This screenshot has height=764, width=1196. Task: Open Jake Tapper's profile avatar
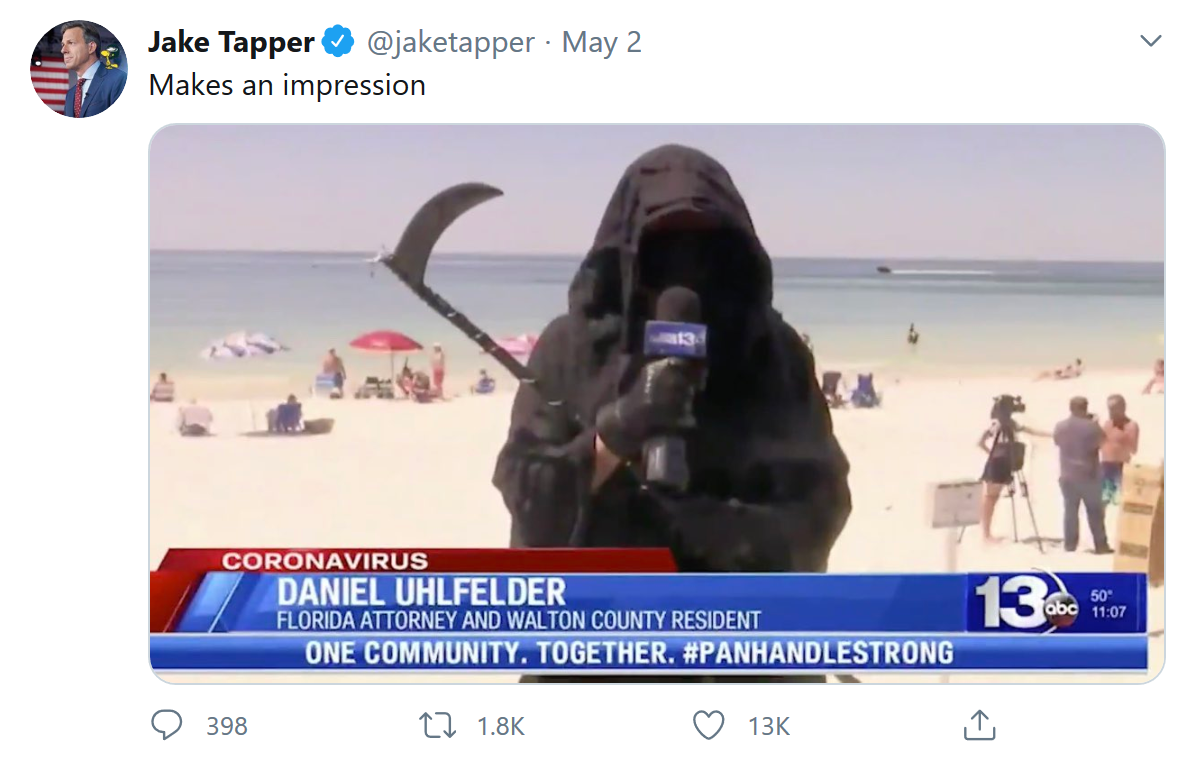(79, 69)
